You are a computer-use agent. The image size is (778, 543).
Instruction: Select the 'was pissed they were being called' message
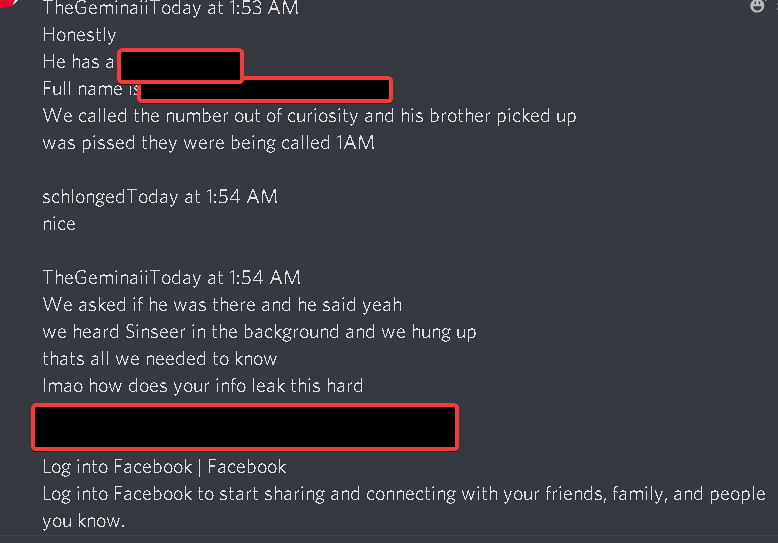click(208, 143)
